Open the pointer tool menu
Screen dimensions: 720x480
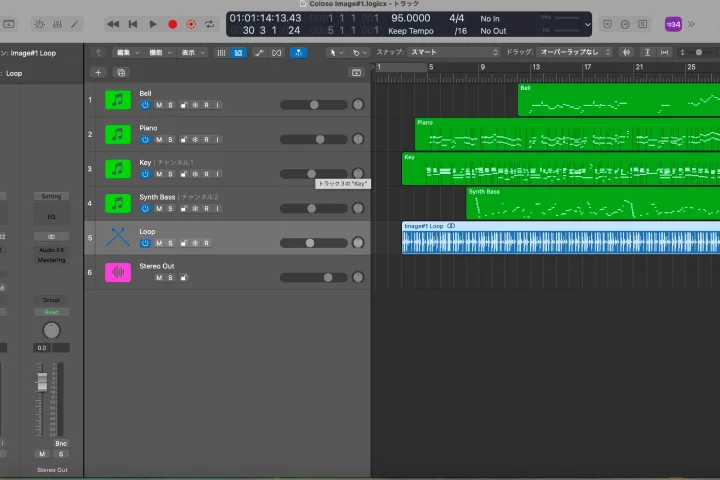click(337, 53)
